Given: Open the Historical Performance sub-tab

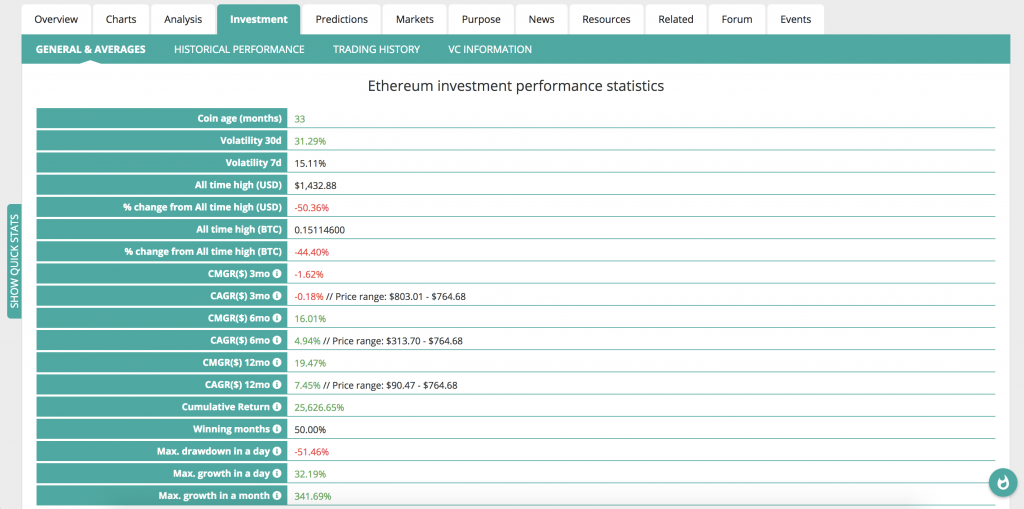Looking at the screenshot, I should point(239,49).
